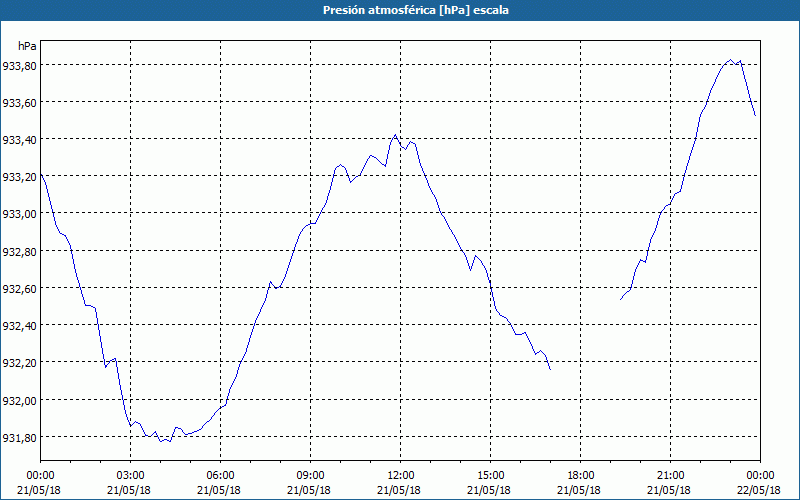Click the 09:00 time axis label
Viewport: 800px width, 500px height.
310,476
